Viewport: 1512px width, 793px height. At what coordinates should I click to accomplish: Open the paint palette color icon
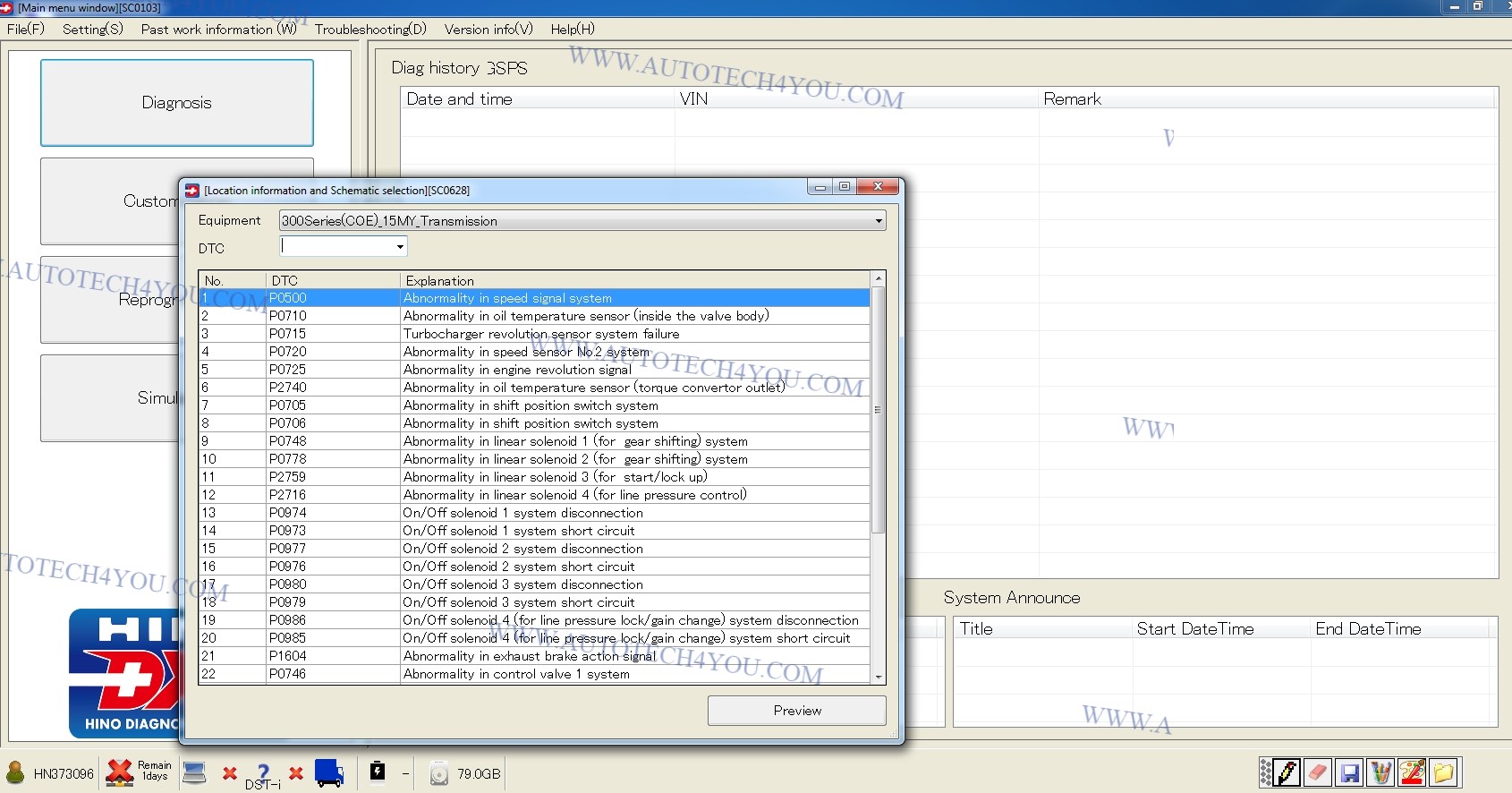[1412, 772]
